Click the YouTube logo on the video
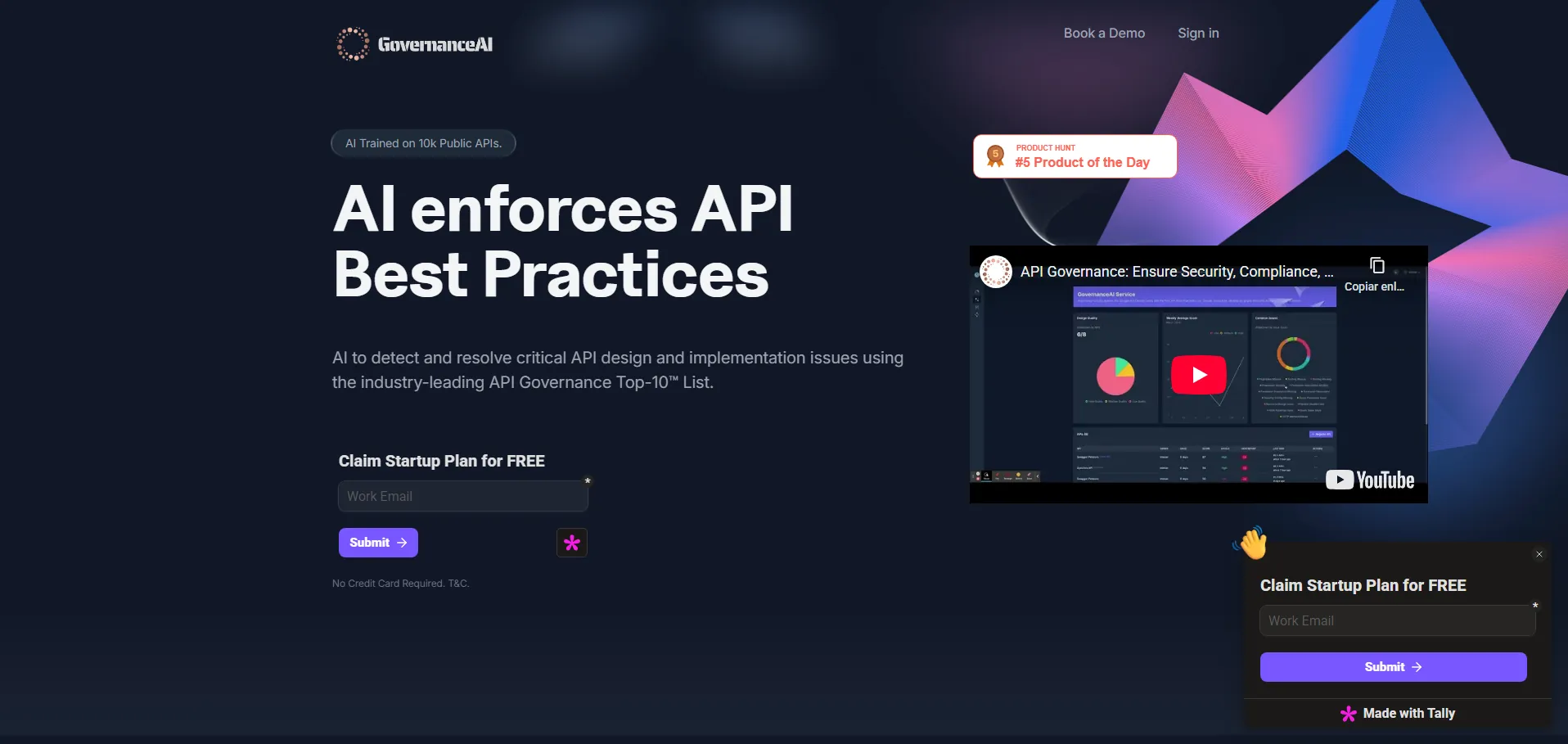The width and height of the screenshot is (1568, 744). click(x=1370, y=480)
